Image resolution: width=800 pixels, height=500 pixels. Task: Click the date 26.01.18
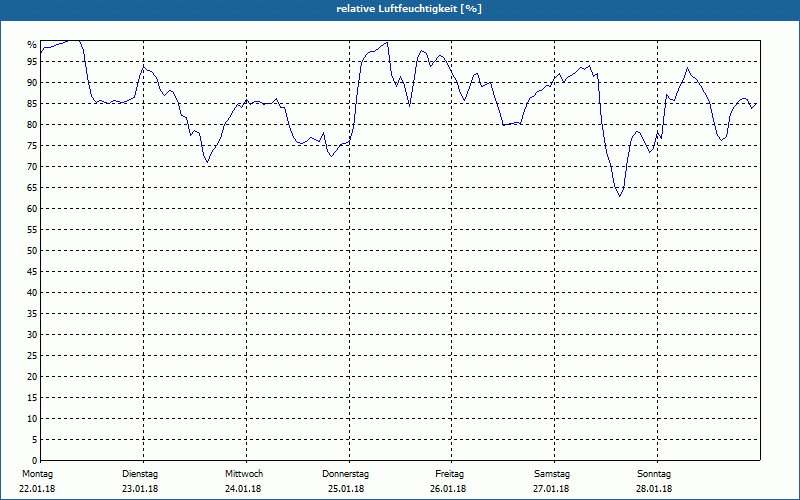point(448,489)
